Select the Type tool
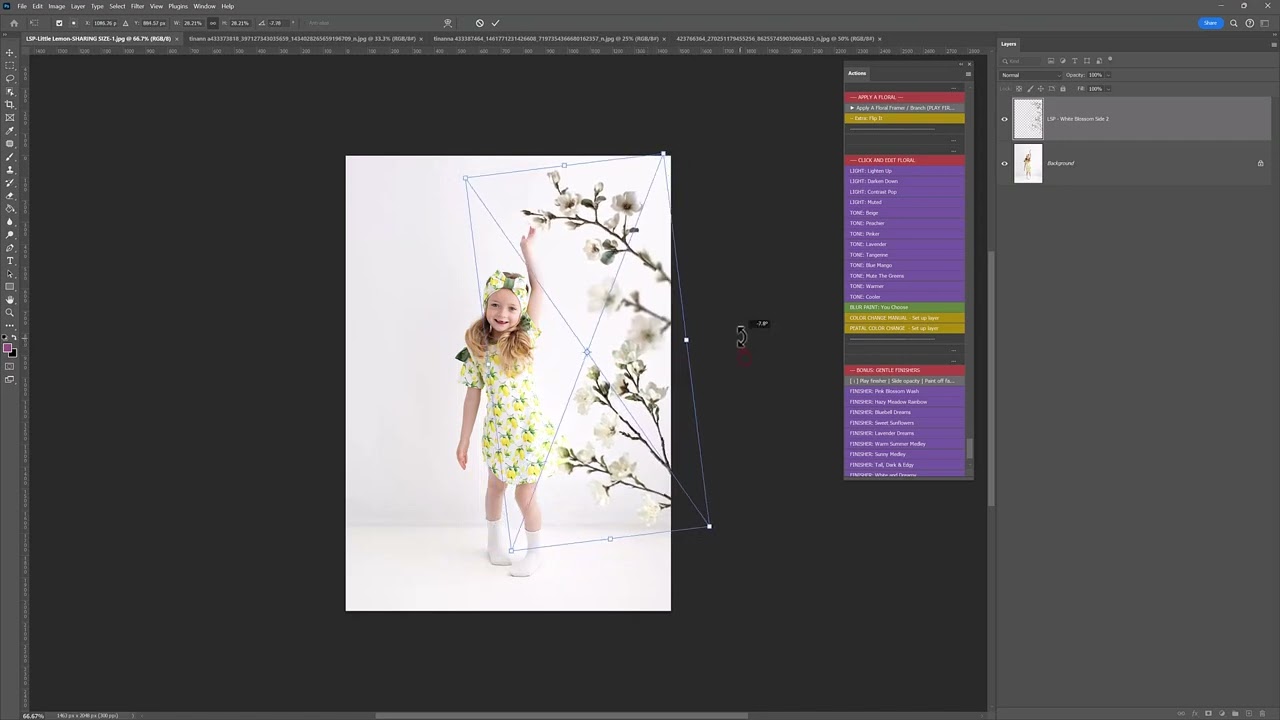This screenshot has height=720, width=1280. 10,261
